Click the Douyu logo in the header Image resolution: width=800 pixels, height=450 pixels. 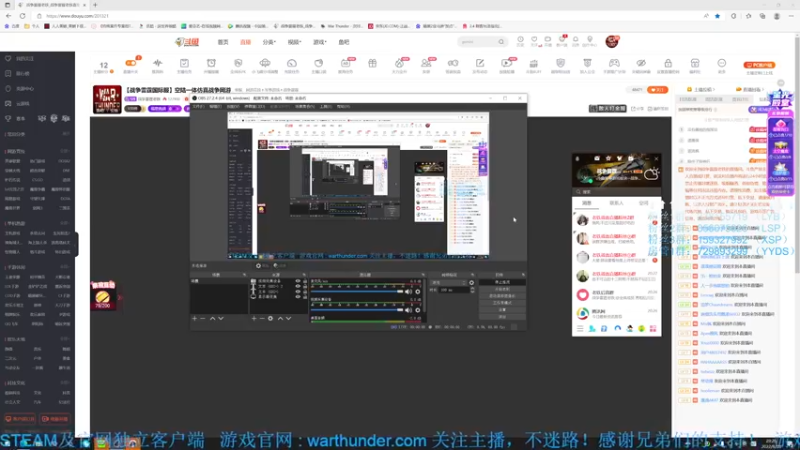pos(187,42)
